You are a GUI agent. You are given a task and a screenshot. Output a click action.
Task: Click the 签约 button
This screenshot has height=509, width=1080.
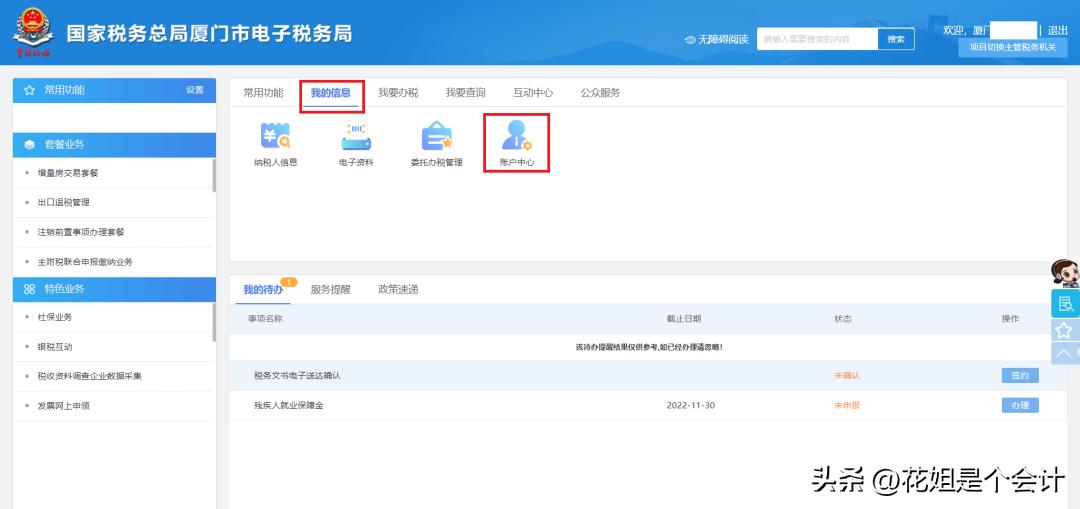[1020, 375]
